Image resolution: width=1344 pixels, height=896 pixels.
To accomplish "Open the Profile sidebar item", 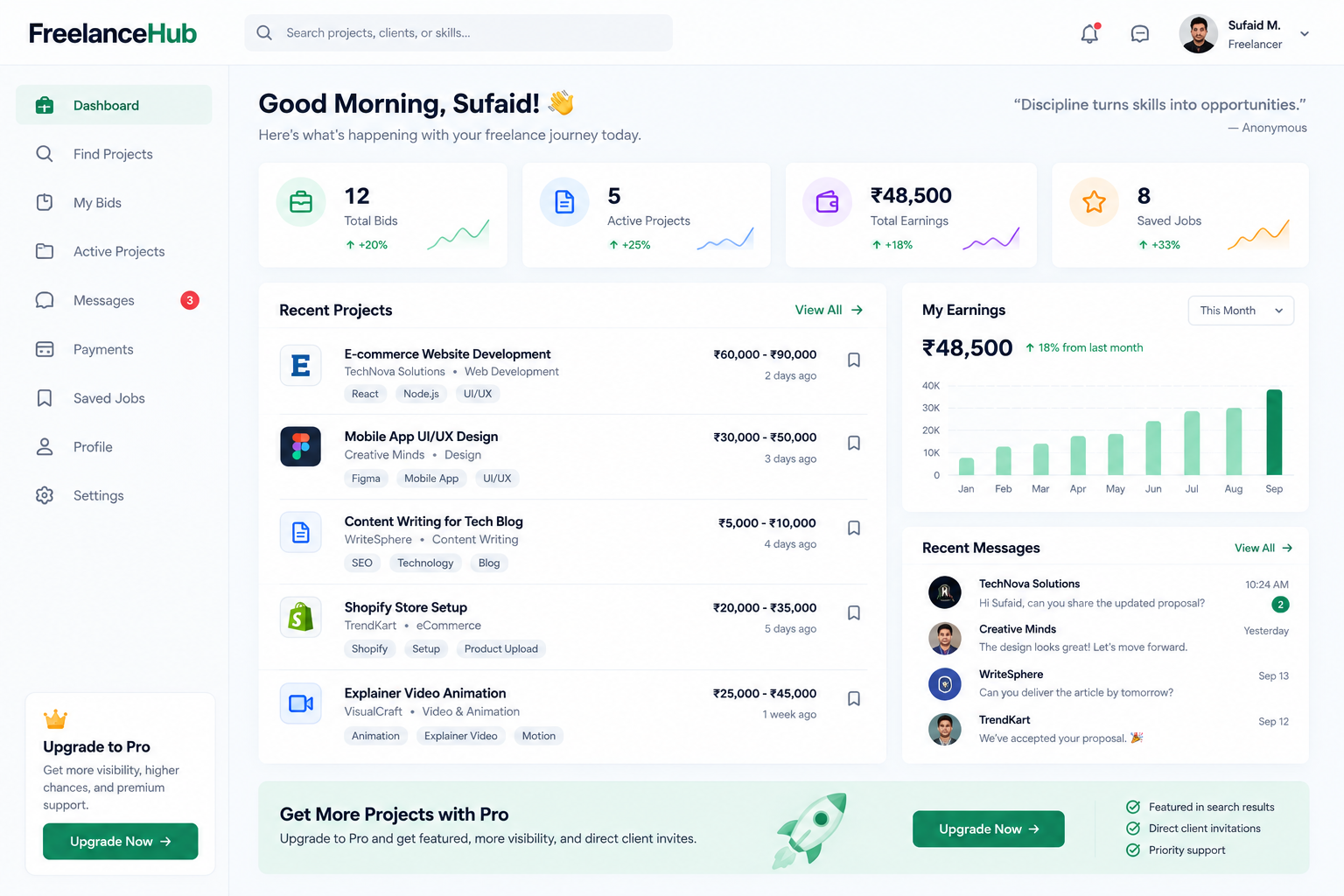I will click(x=114, y=447).
